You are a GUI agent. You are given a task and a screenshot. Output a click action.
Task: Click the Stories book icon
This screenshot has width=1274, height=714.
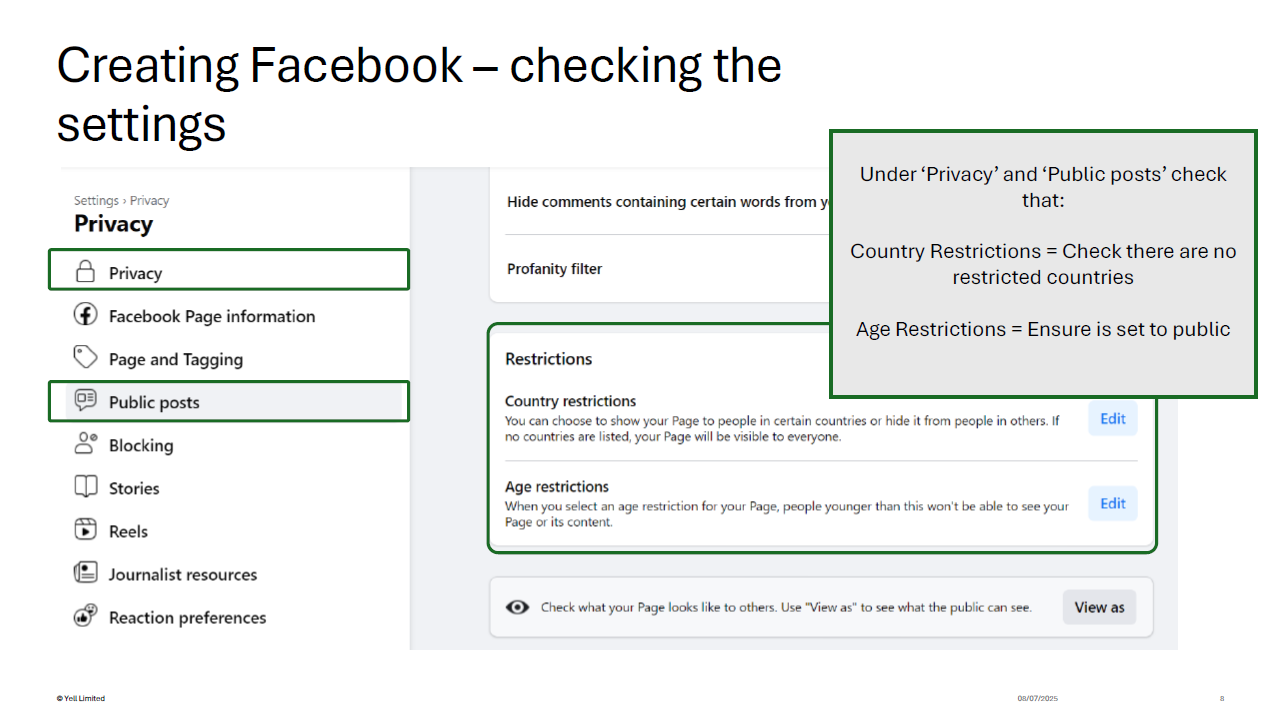point(86,487)
